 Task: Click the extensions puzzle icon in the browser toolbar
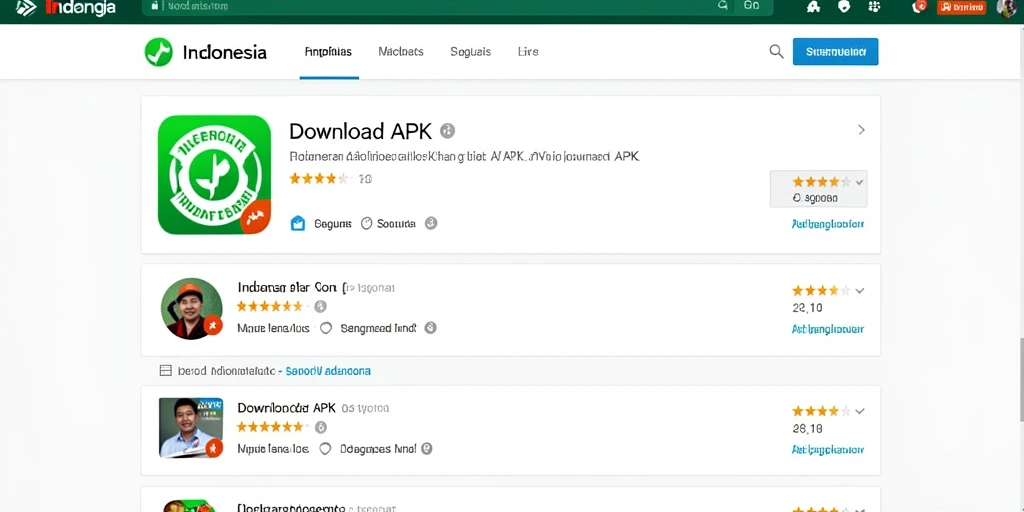click(814, 7)
